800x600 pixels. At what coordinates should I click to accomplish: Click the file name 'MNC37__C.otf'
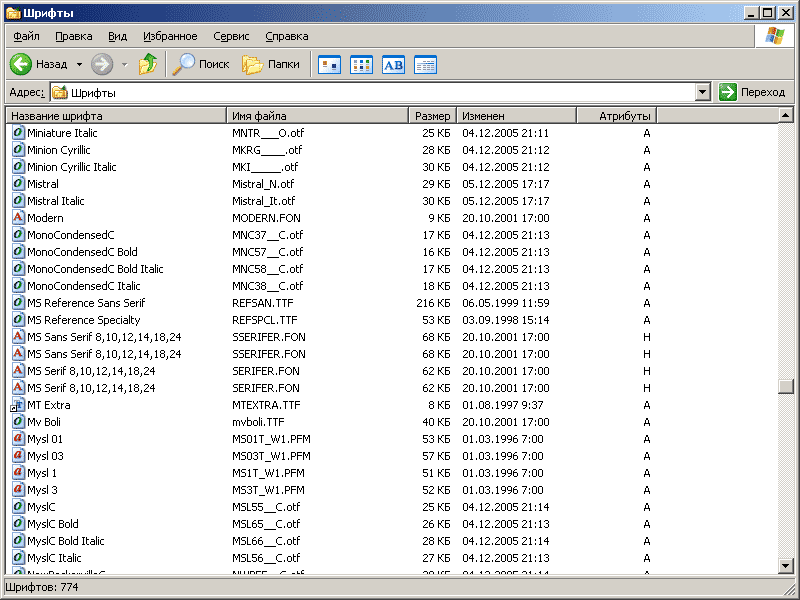point(267,235)
